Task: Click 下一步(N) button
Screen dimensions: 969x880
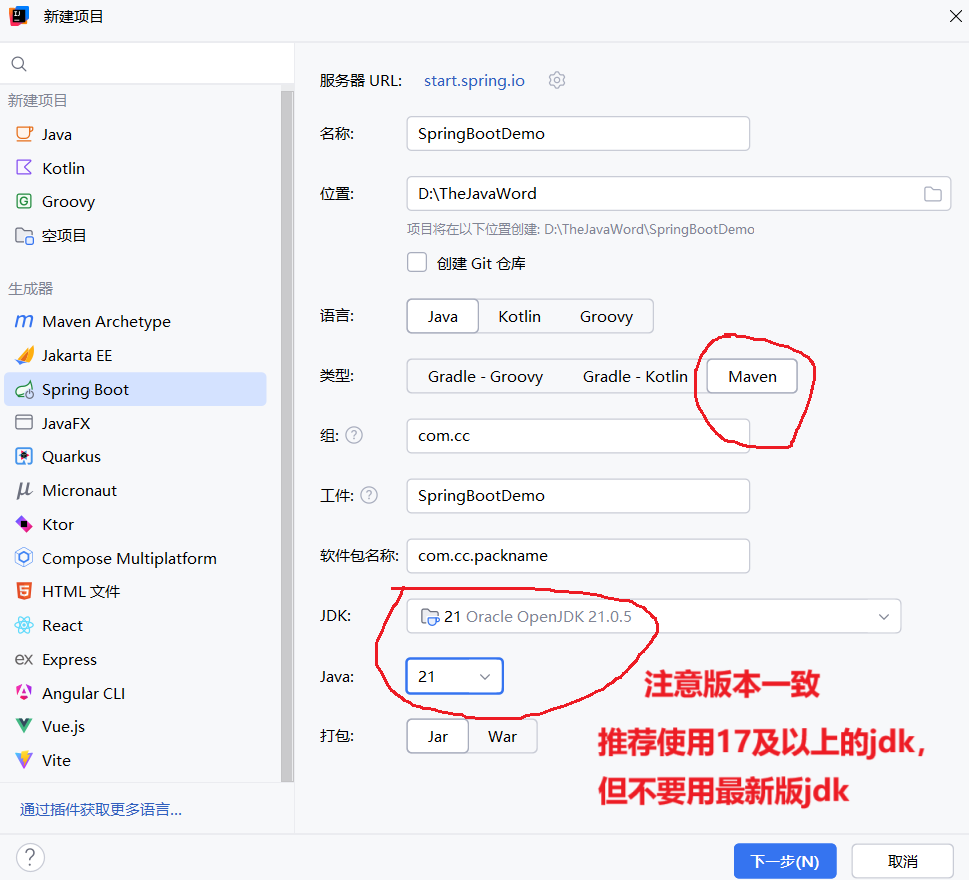Action: [x=785, y=861]
